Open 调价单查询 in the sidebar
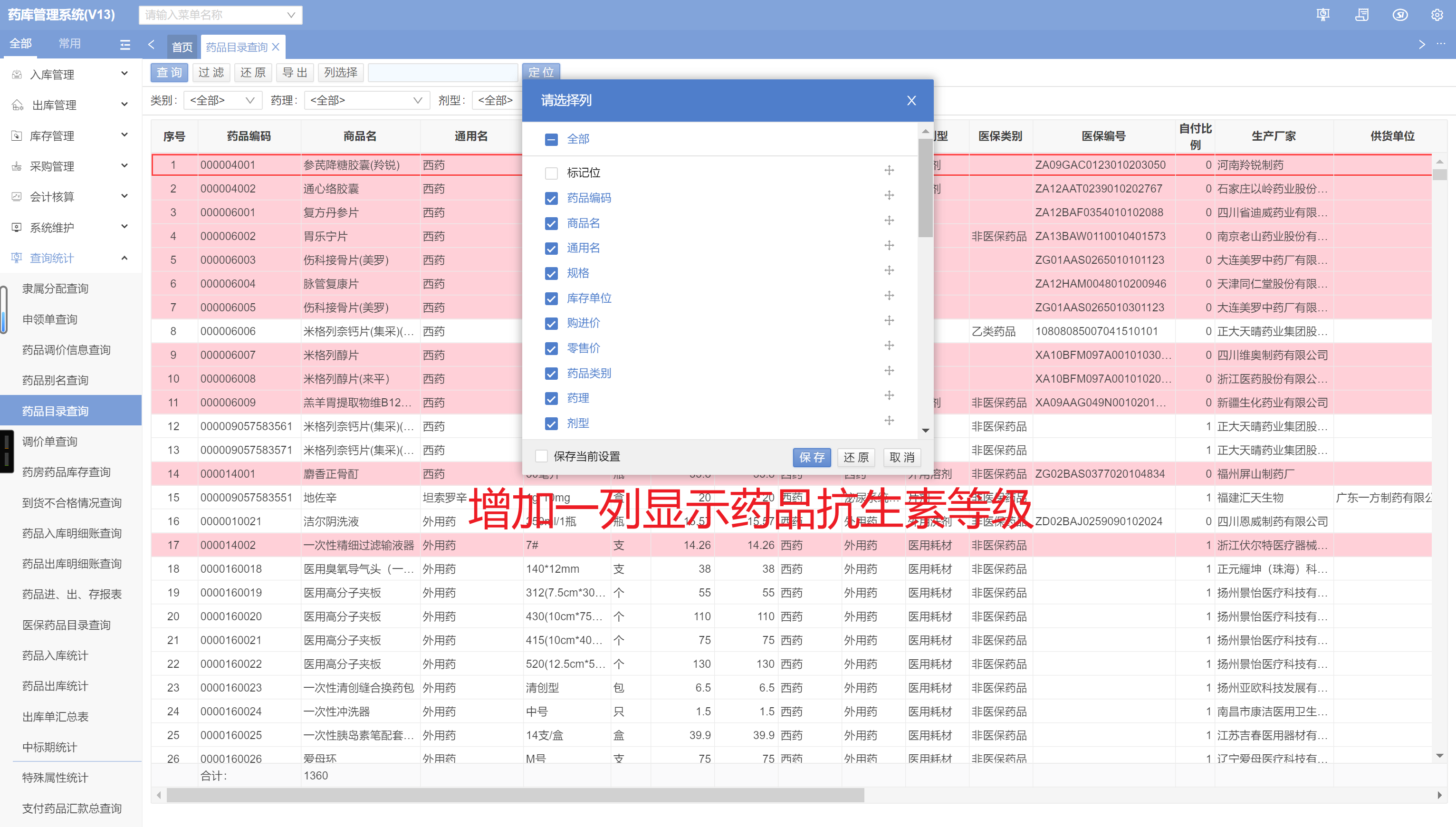Screen dimensions: 1456x827 [x=50, y=442]
